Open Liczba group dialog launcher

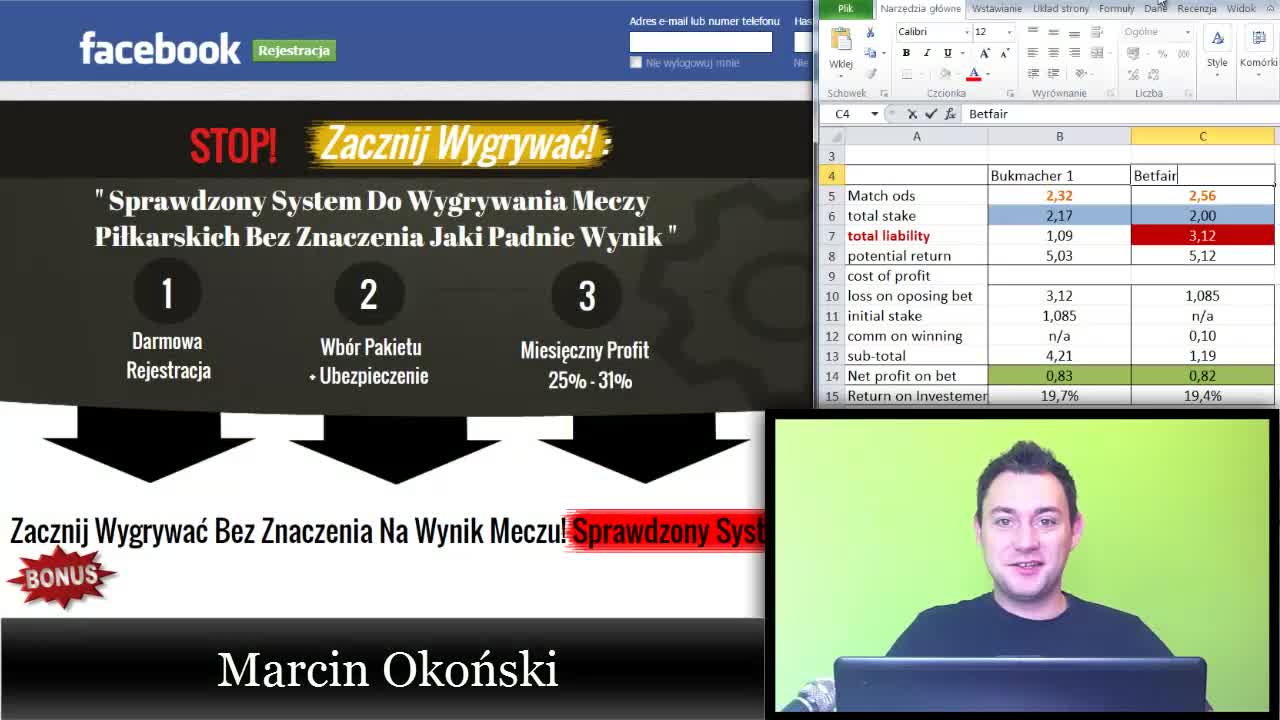tap(1188, 94)
